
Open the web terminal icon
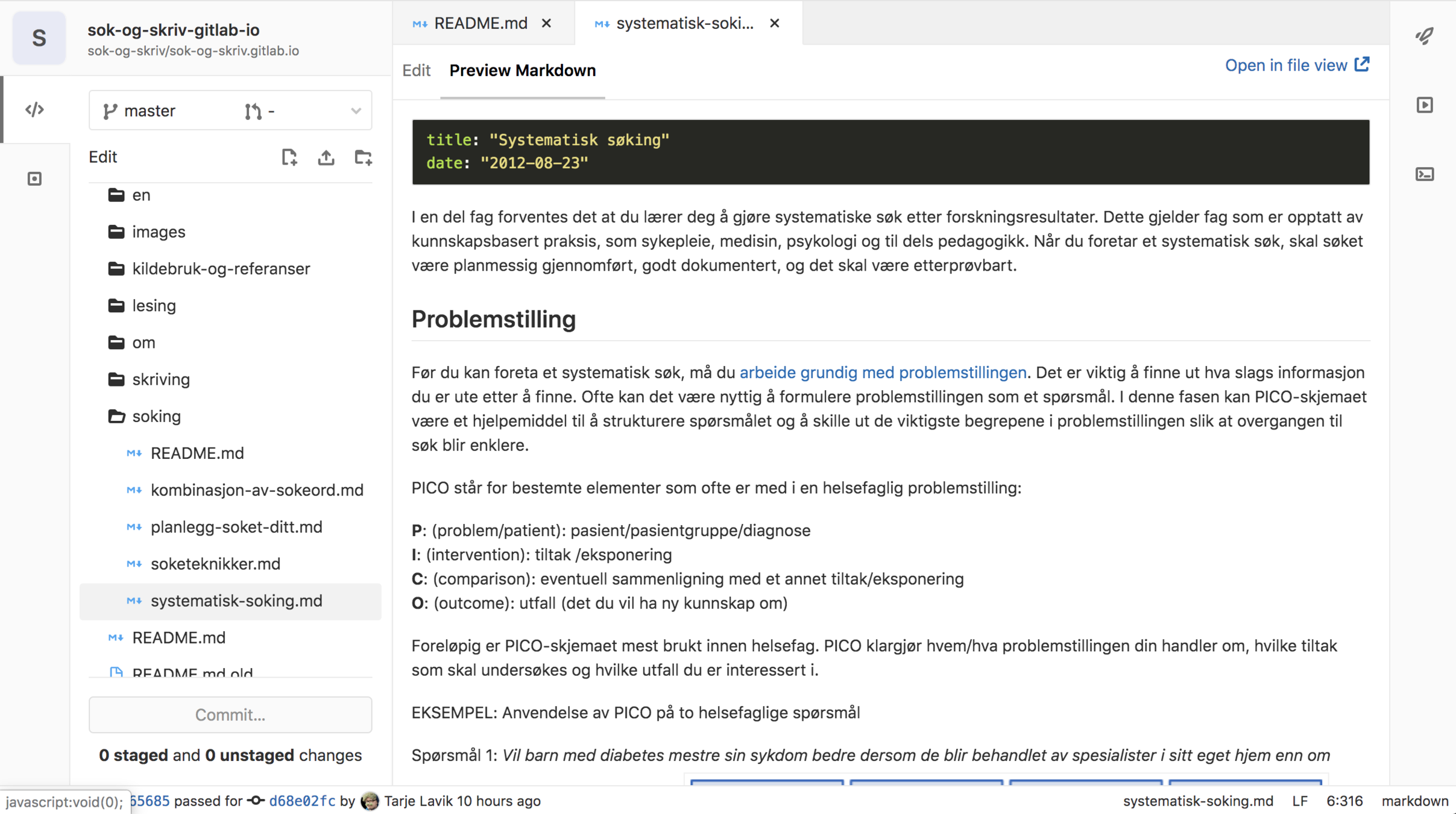(x=1425, y=174)
